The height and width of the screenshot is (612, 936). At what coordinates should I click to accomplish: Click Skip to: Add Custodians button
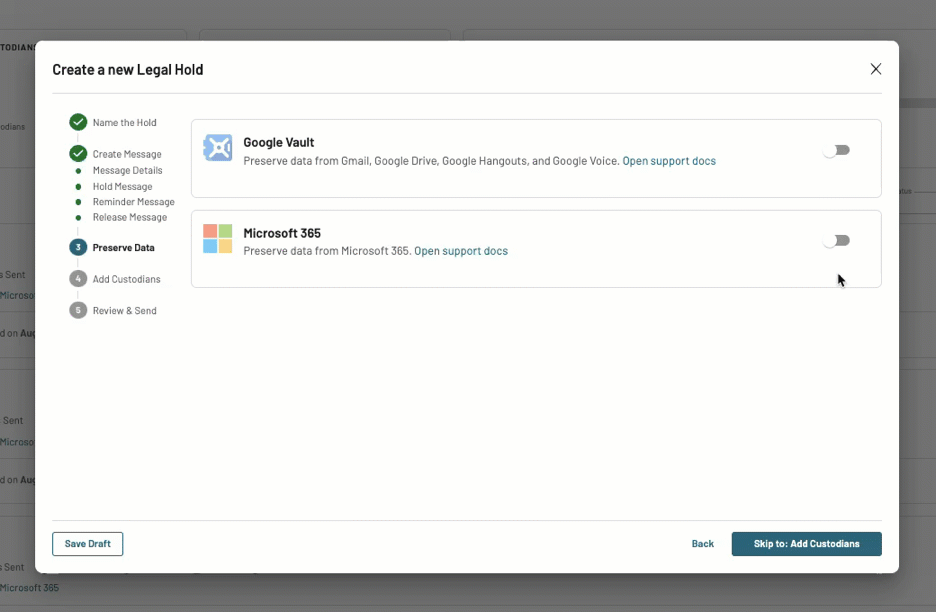click(806, 544)
